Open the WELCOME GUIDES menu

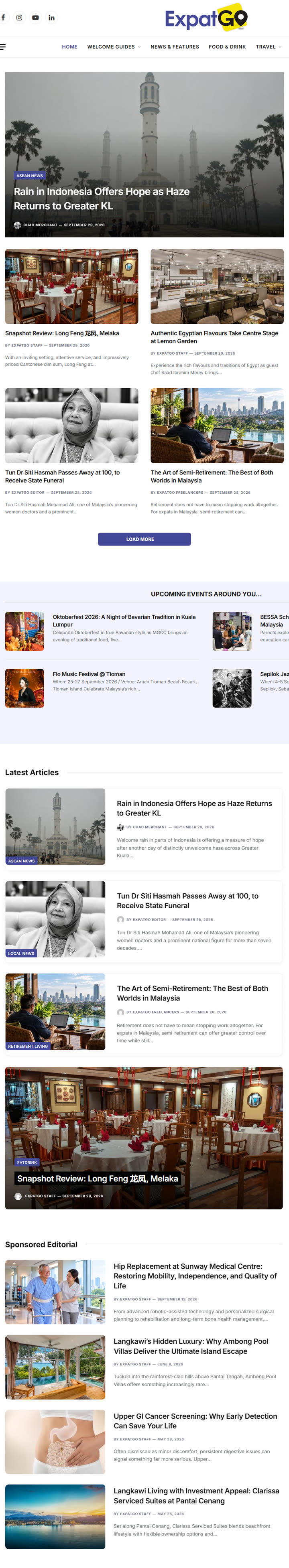click(111, 47)
